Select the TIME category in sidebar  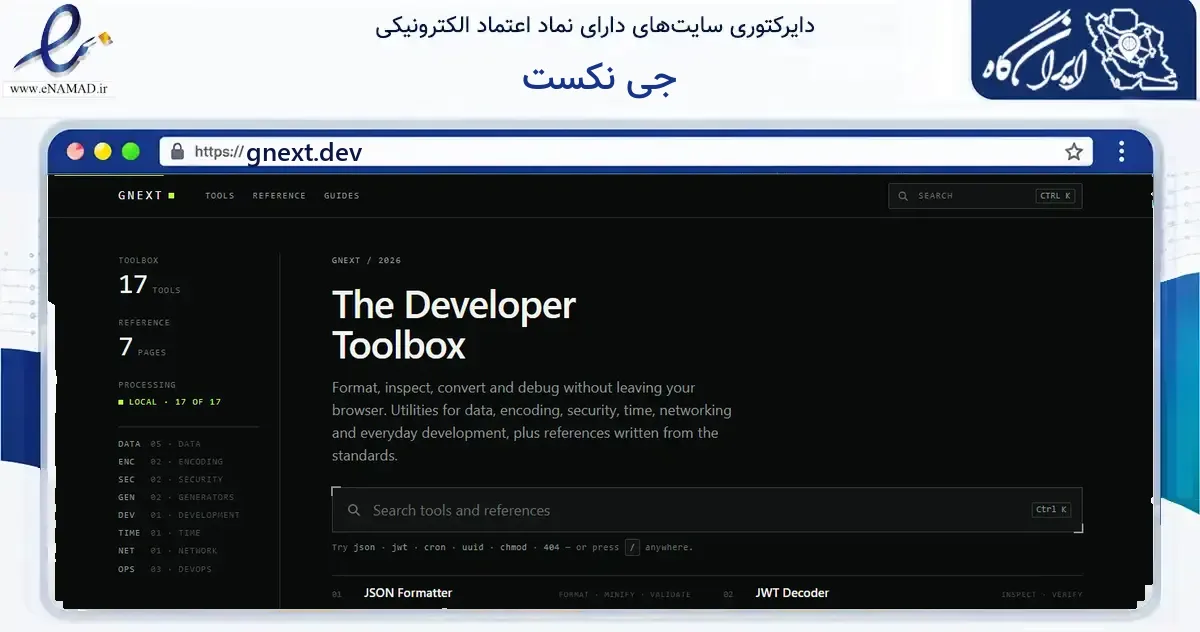159,533
